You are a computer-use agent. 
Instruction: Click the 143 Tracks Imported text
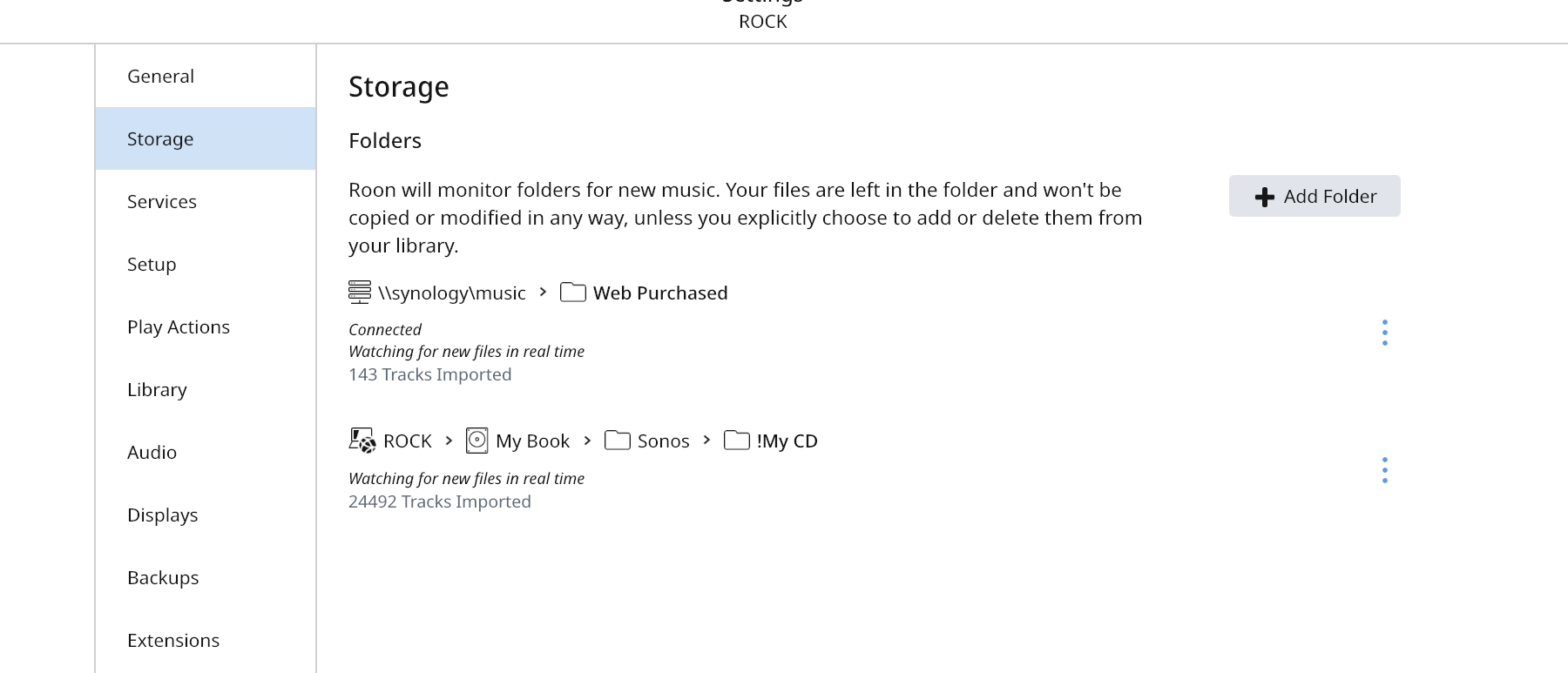click(x=430, y=374)
